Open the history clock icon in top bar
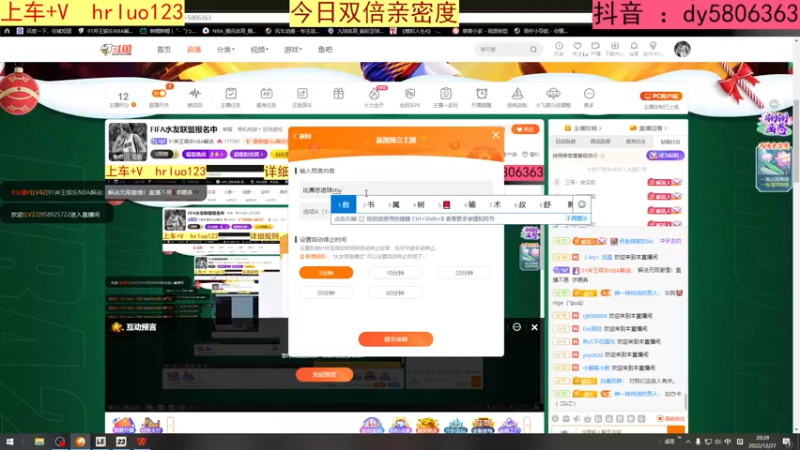This screenshot has height=450, width=800. click(x=559, y=46)
